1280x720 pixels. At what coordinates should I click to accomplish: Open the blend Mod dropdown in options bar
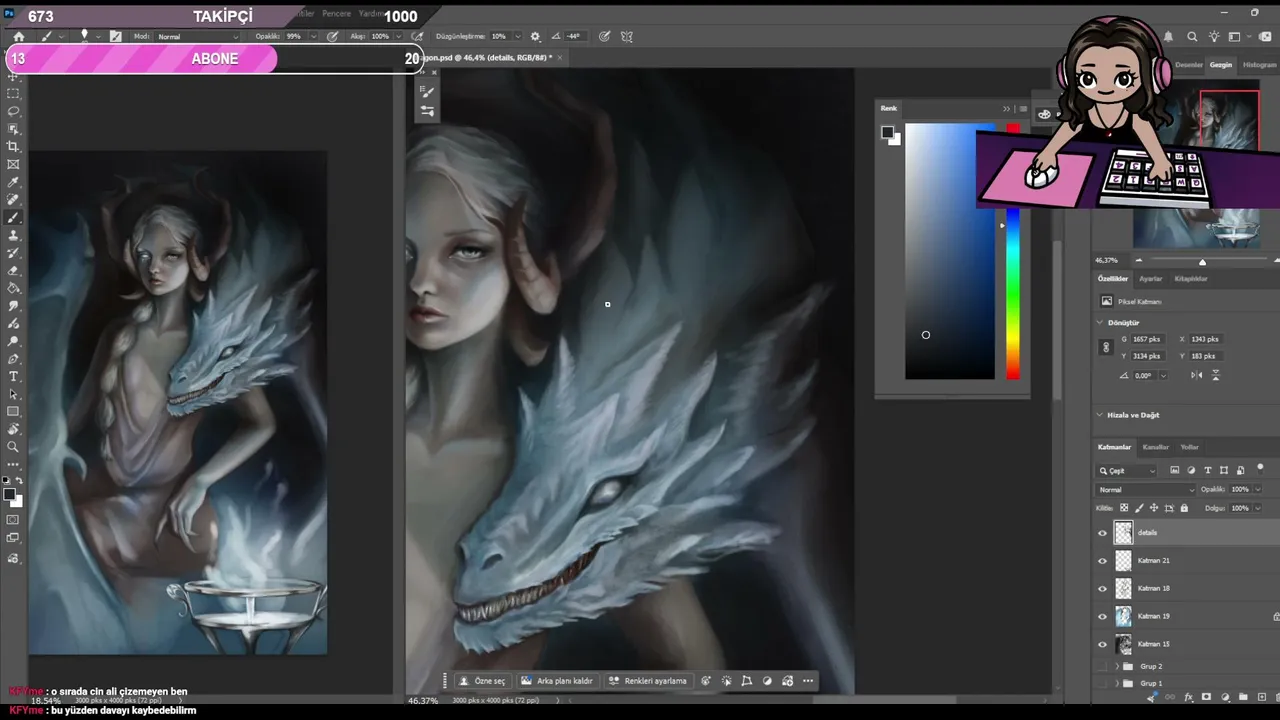pos(198,37)
